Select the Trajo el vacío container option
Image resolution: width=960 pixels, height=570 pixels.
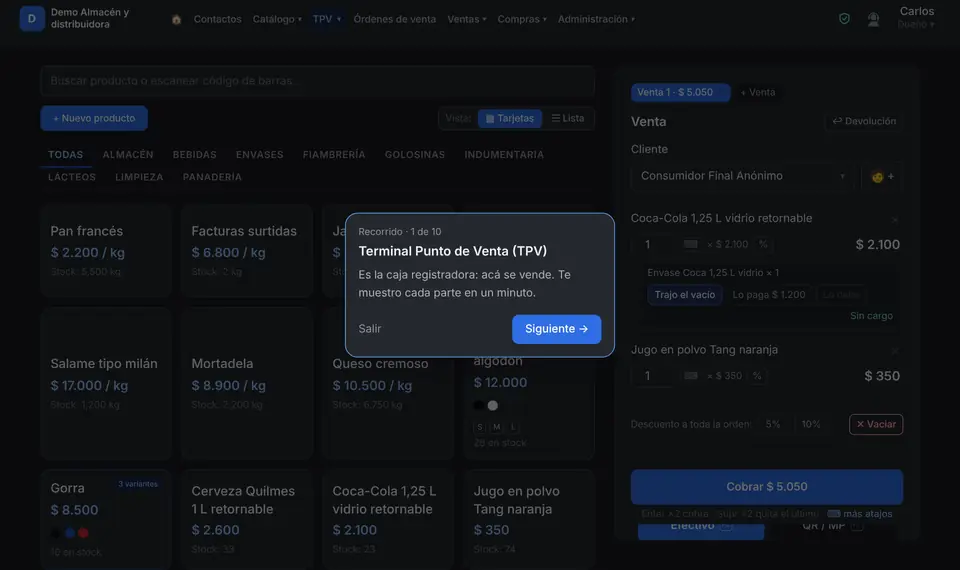coord(684,294)
